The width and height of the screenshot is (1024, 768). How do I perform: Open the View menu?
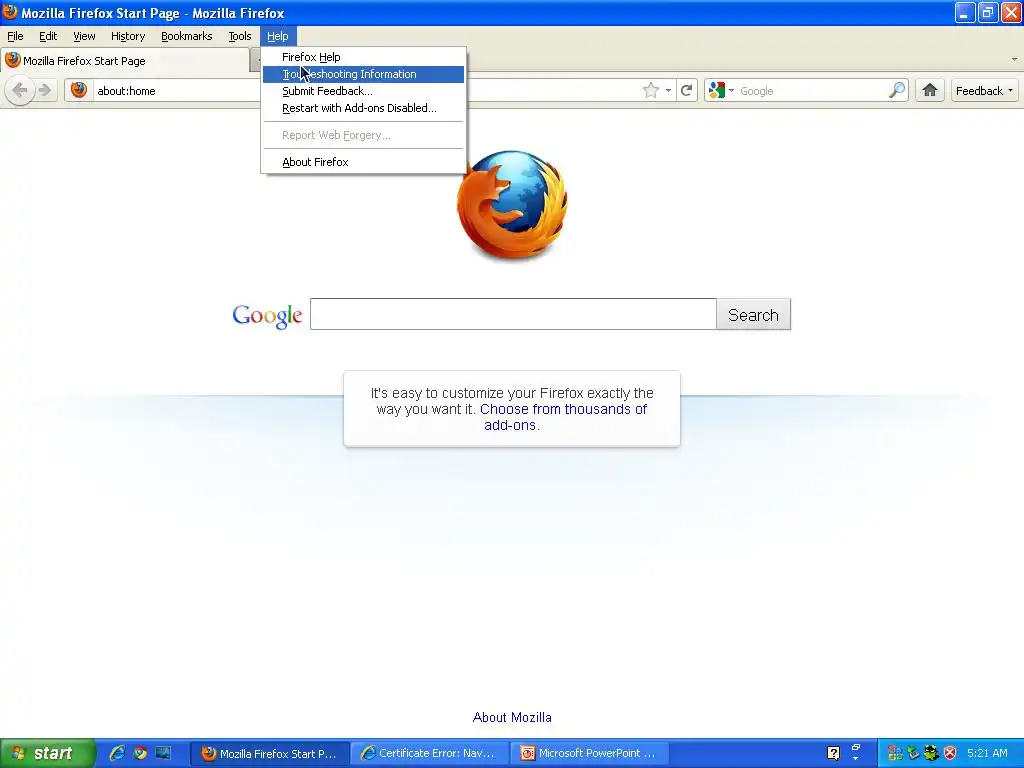click(x=84, y=36)
